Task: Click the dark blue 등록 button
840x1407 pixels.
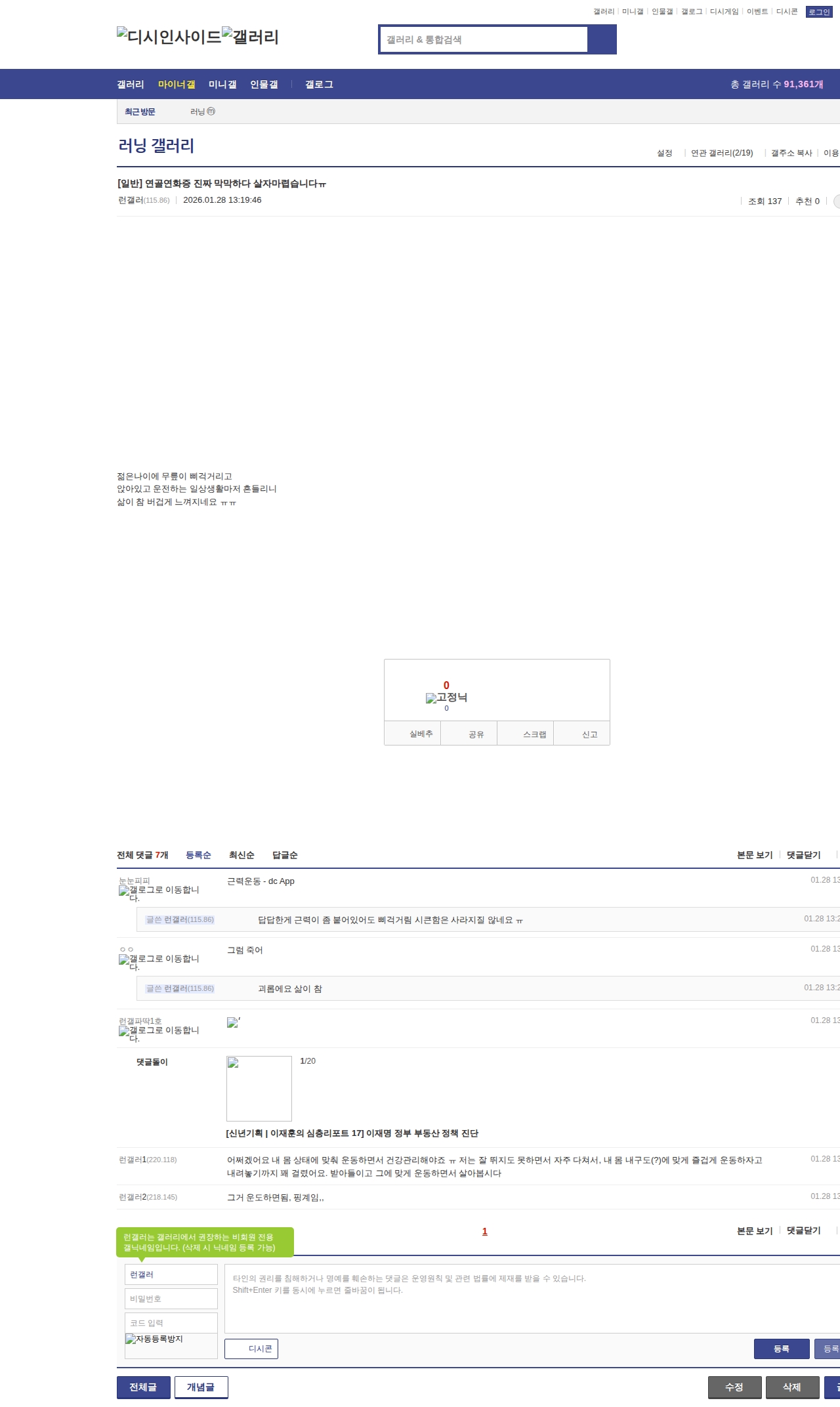Action: 781,1349
